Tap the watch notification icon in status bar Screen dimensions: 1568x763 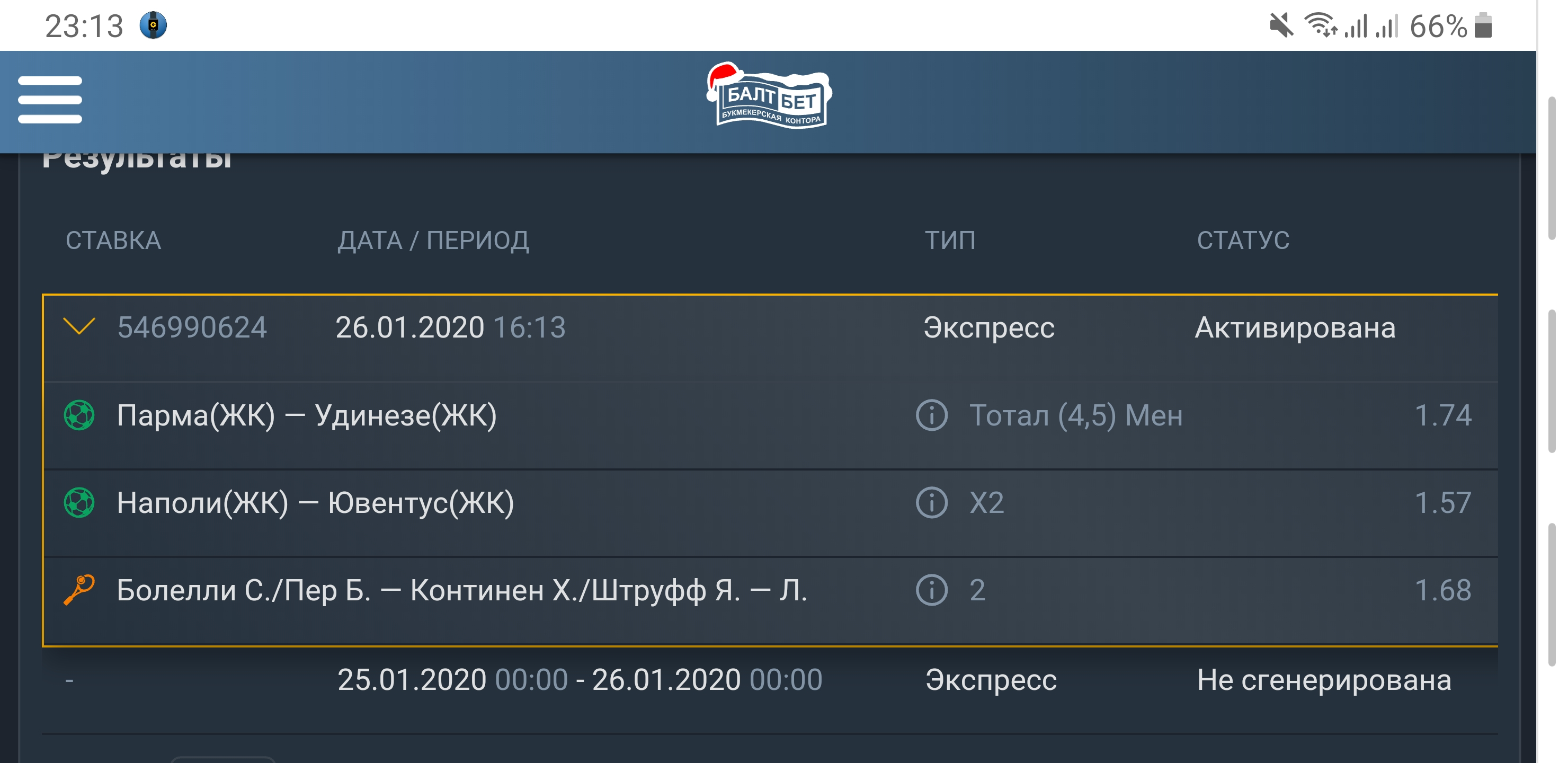tap(154, 25)
